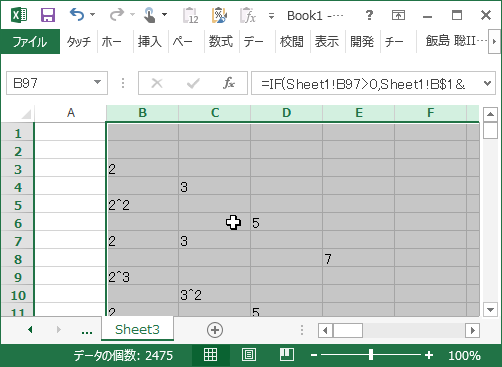Select column D header
This screenshot has width=502, height=367.
(286, 113)
